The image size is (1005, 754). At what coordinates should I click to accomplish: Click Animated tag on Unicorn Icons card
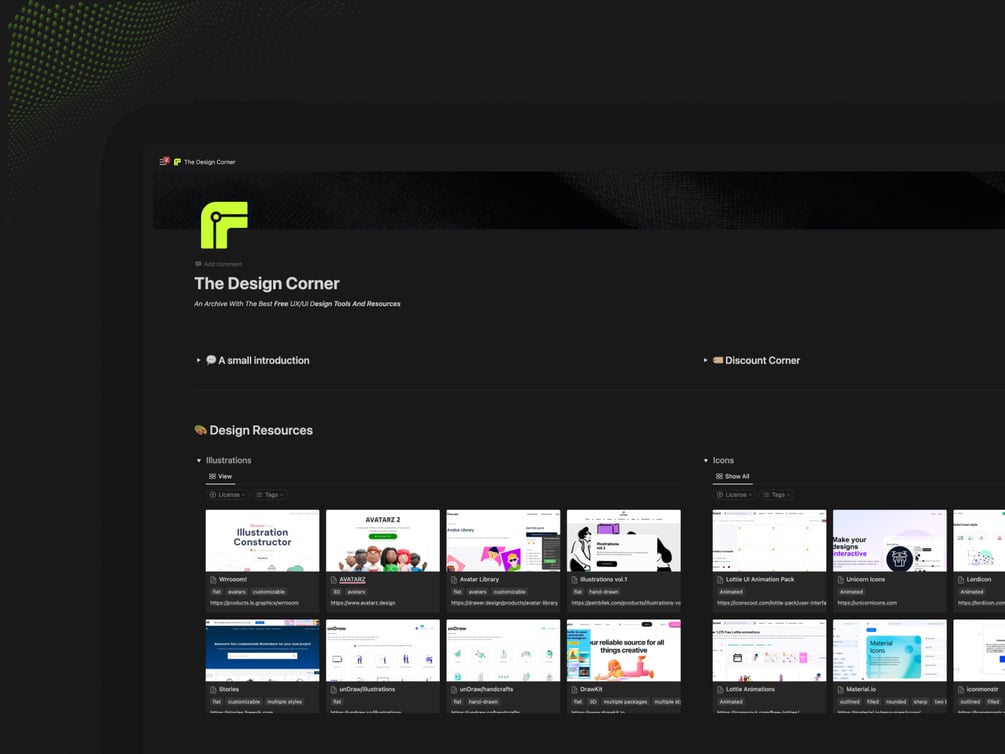tap(851, 592)
